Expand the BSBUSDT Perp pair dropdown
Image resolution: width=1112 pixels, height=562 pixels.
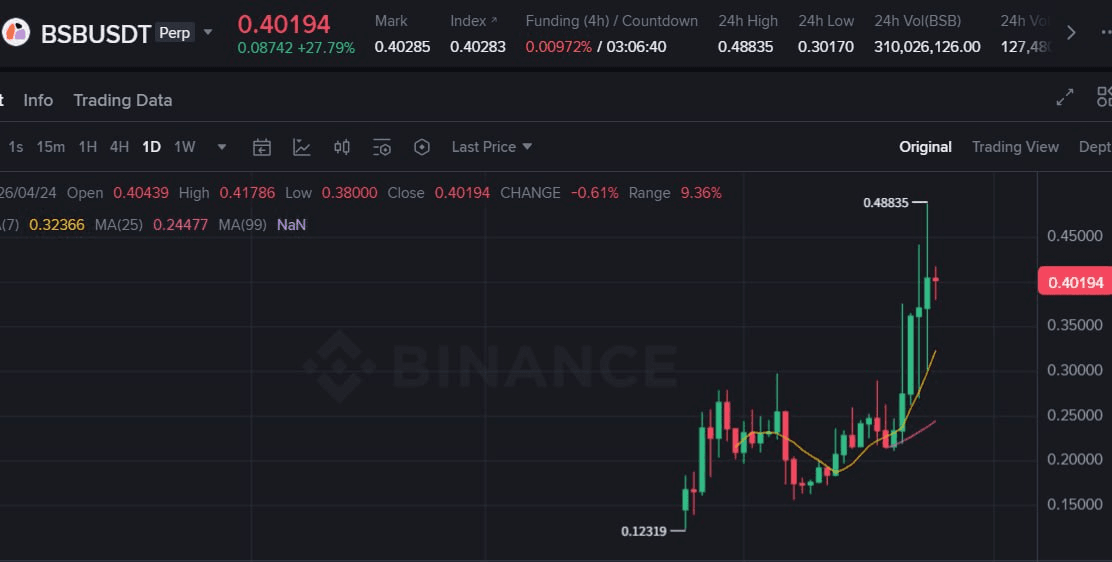208,32
